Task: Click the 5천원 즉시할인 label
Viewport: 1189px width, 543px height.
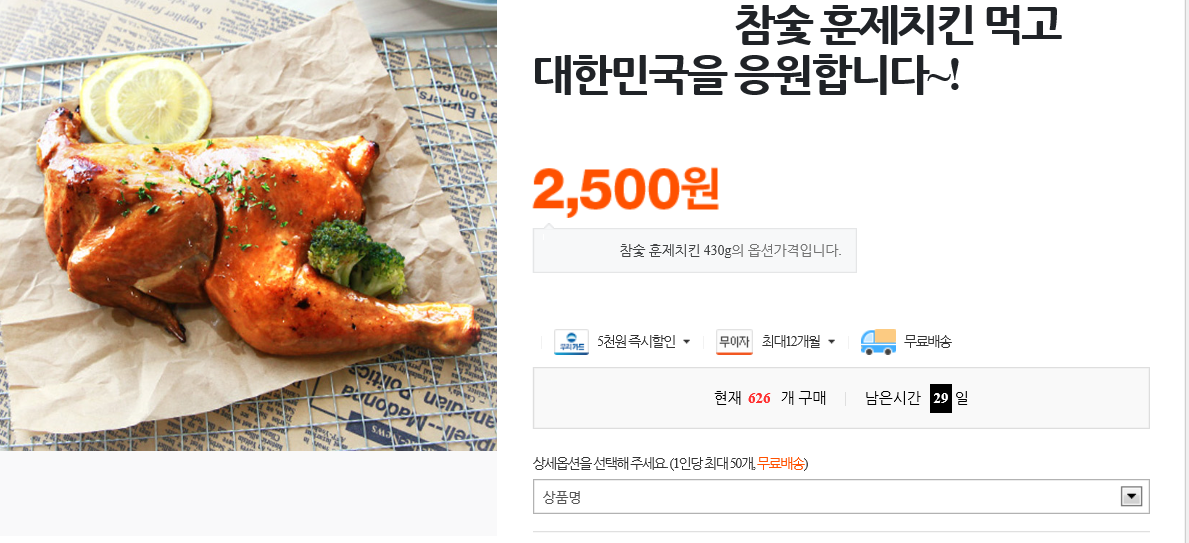Action: (636, 342)
